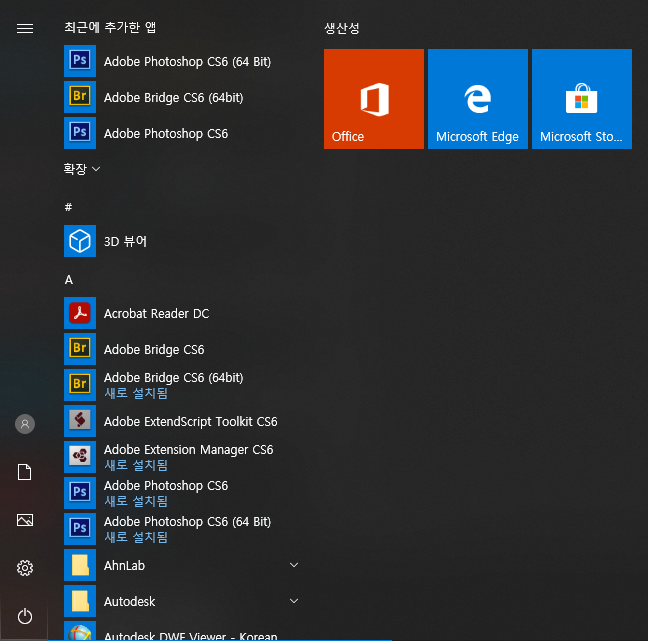Click the Autodesk folder icon

(80, 601)
